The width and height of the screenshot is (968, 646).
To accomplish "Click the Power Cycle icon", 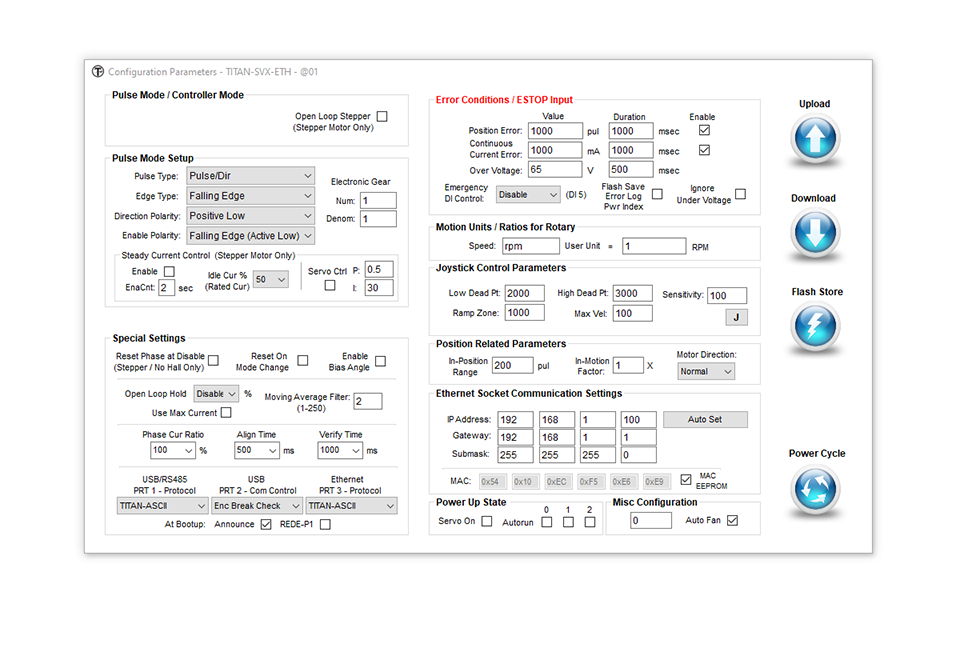I will click(814, 490).
